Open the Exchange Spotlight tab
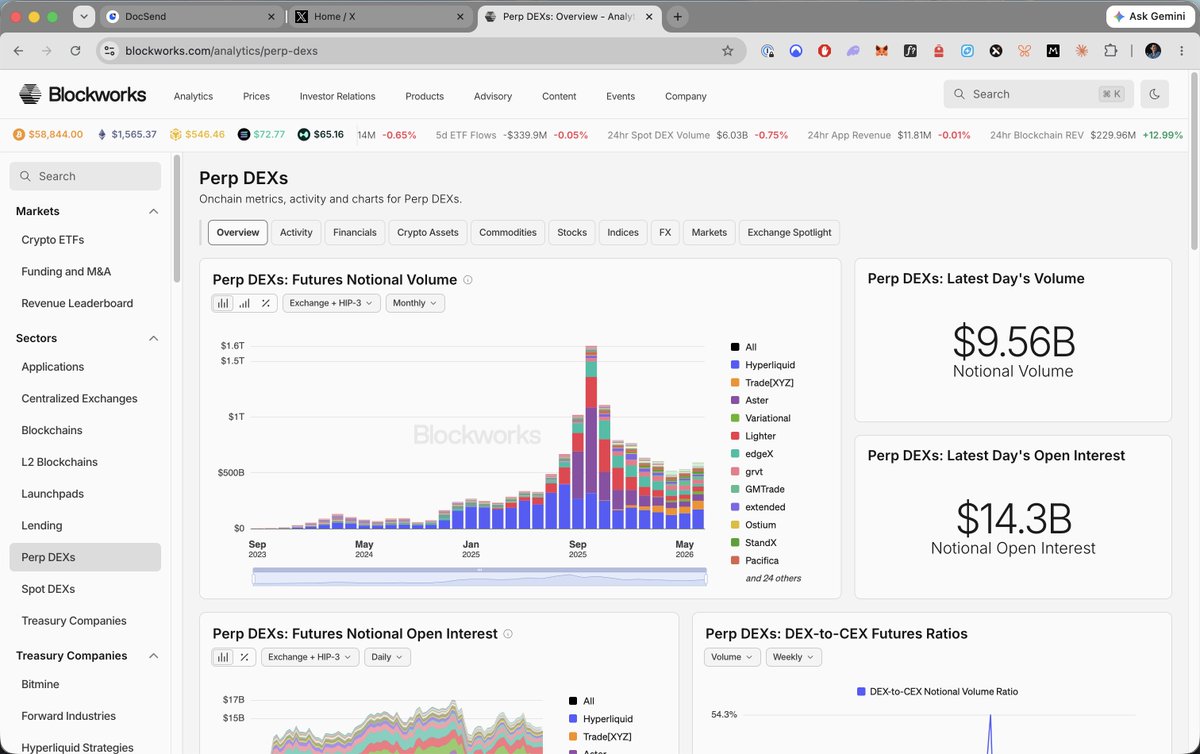Image resolution: width=1200 pixels, height=754 pixels. pos(789,232)
